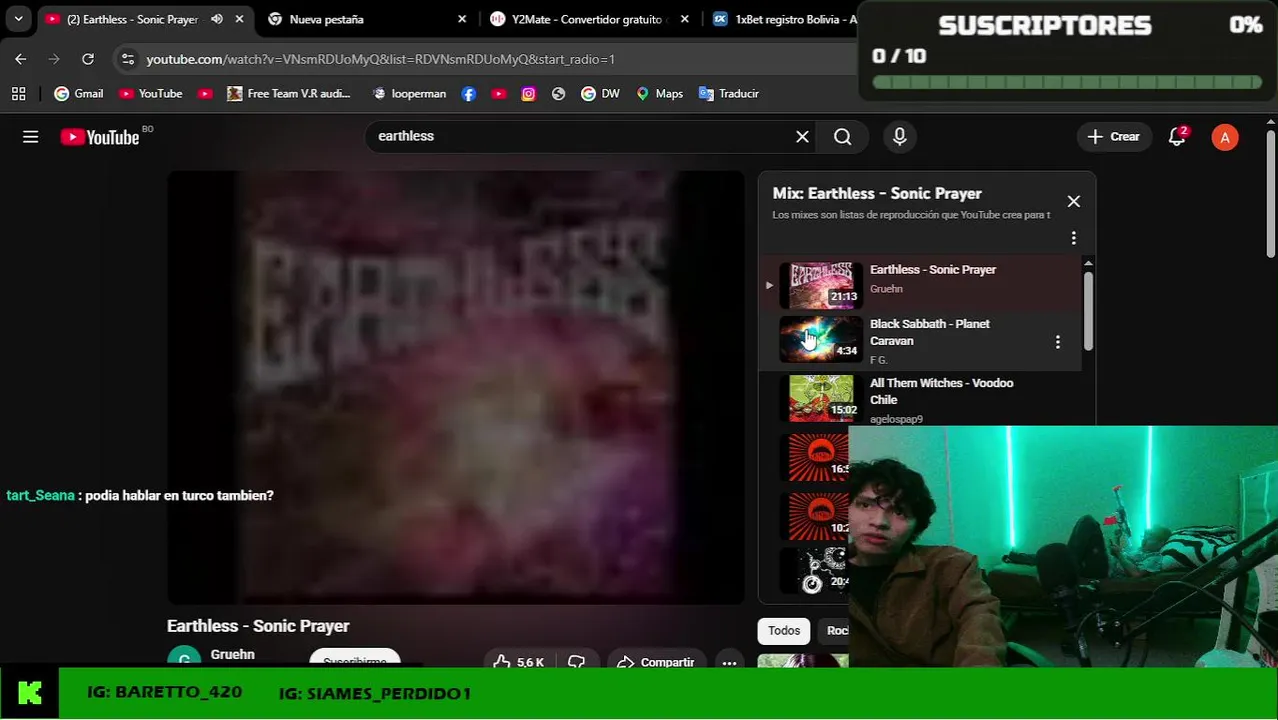This screenshot has width=1278, height=720.
Task: Open the Free Team V.R audi... bookmark
Action: (x=288, y=93)
